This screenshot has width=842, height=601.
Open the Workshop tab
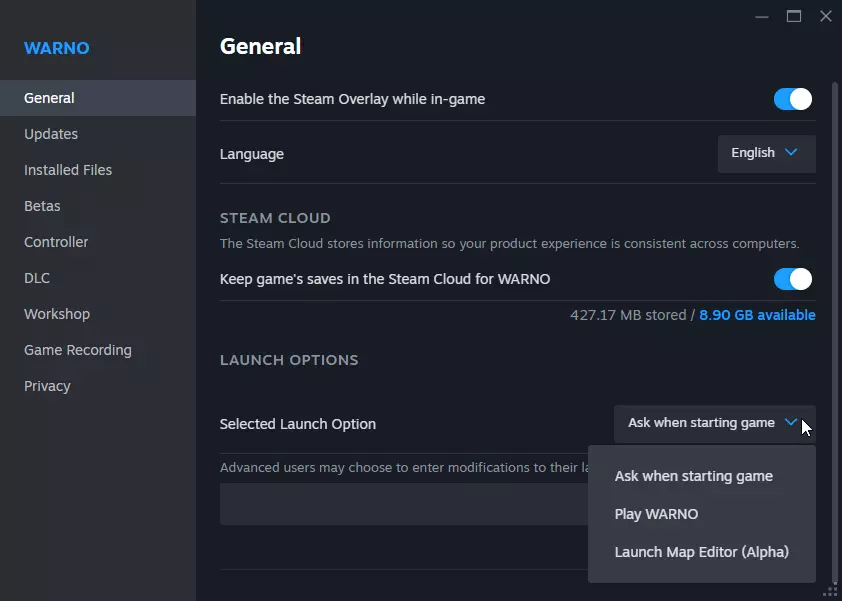(57, 314)
